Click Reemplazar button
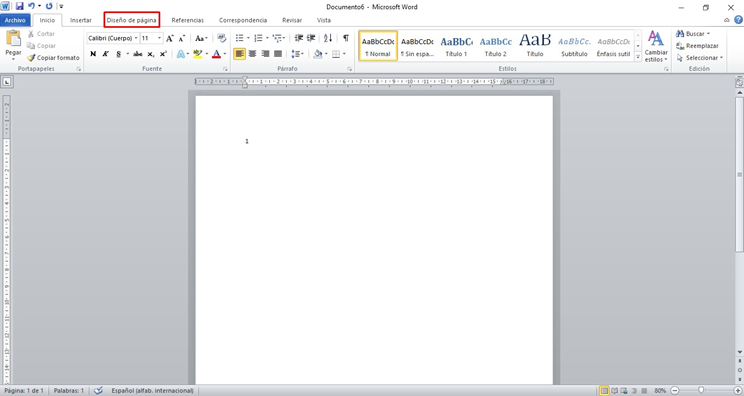 tap(697, 46)
